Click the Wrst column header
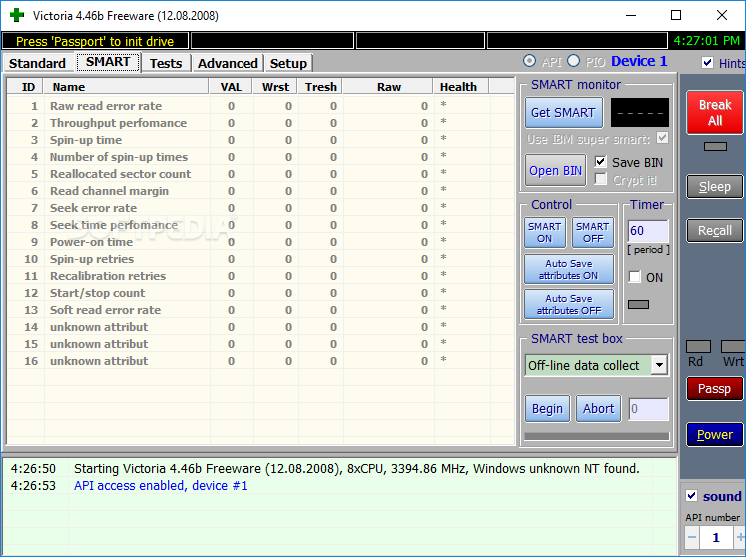This screenshot has width=746, height=557. point(275,87)
